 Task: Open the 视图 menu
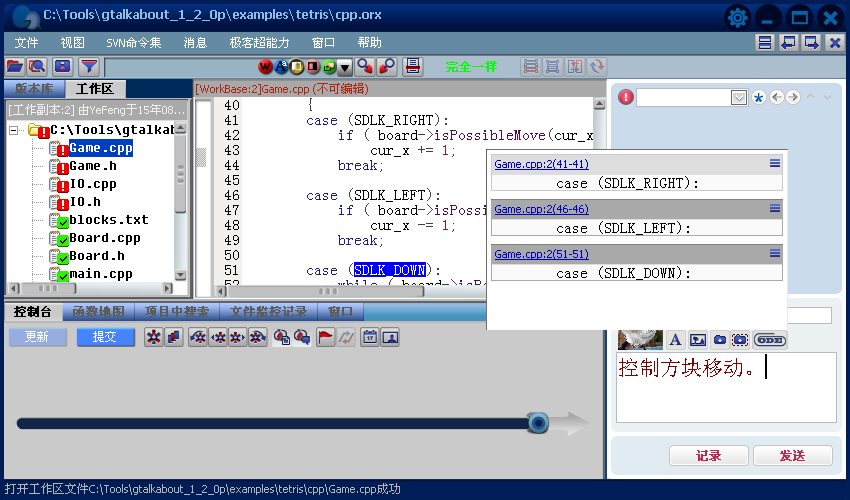click(x=73, y=42)
